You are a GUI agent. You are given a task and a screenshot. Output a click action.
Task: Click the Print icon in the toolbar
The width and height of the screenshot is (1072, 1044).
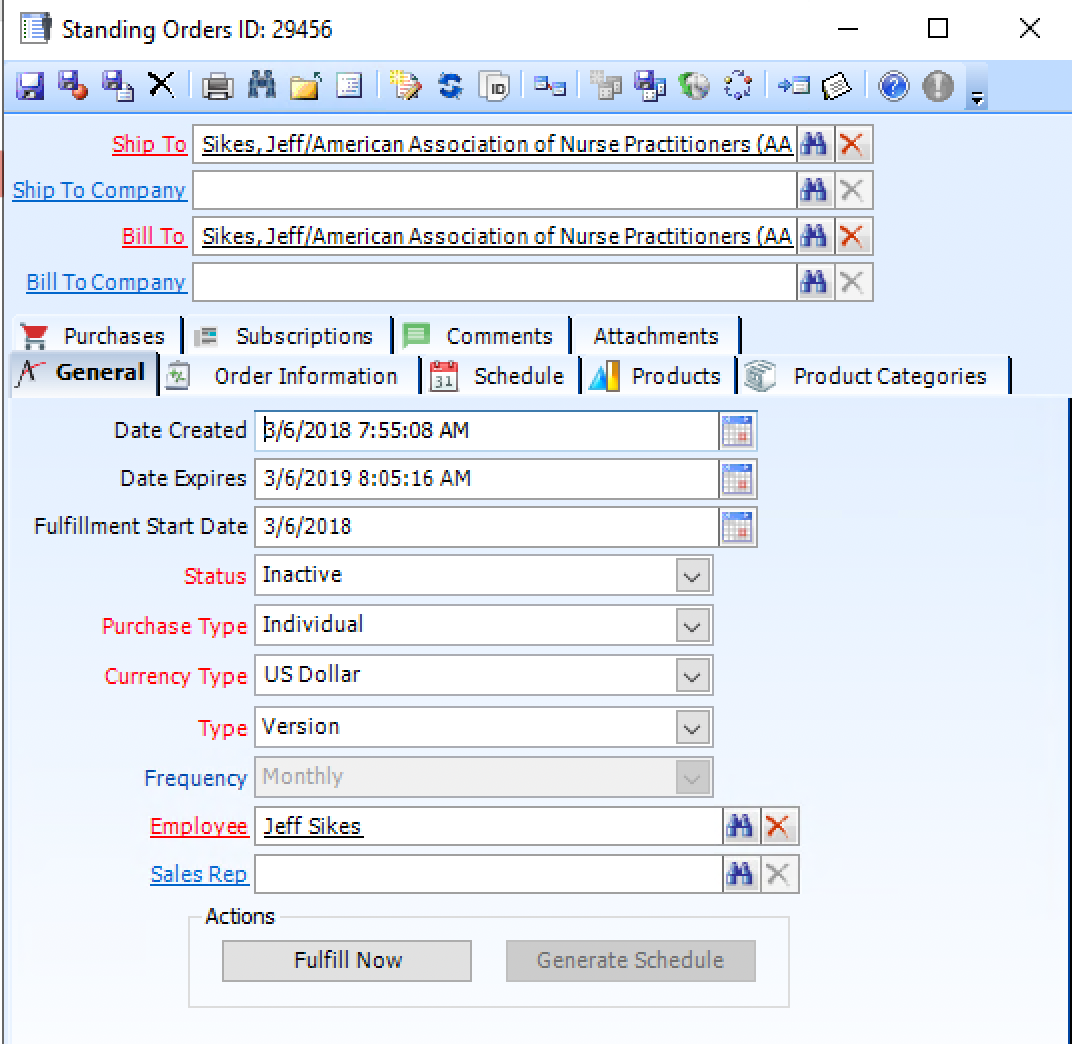tap(217, 87)
